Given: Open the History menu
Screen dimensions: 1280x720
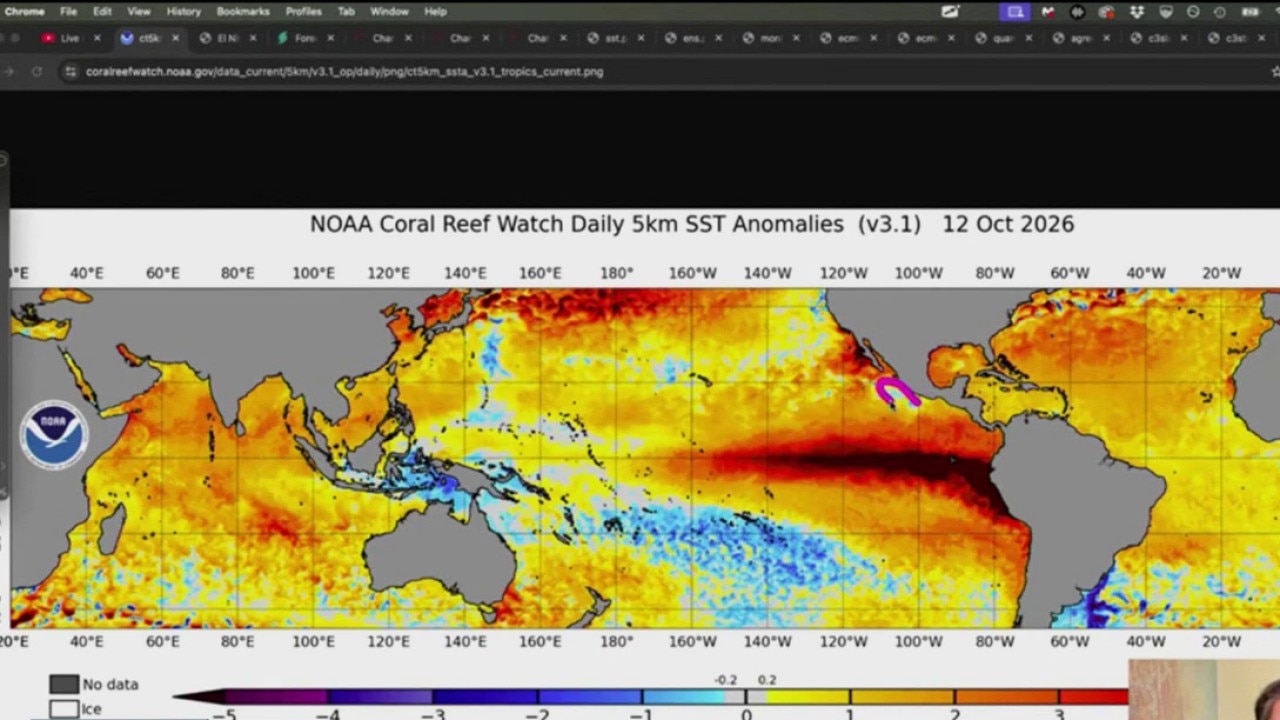Looking at the screenshot, I should [183, 12].
